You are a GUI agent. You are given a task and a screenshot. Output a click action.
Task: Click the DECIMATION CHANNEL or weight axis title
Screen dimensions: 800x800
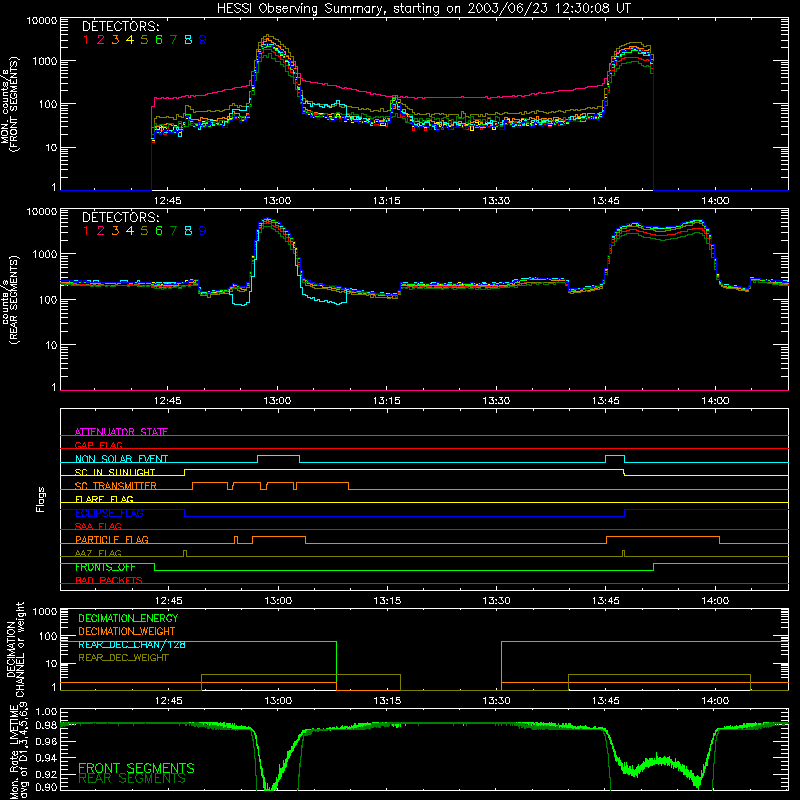pos(15,649)
